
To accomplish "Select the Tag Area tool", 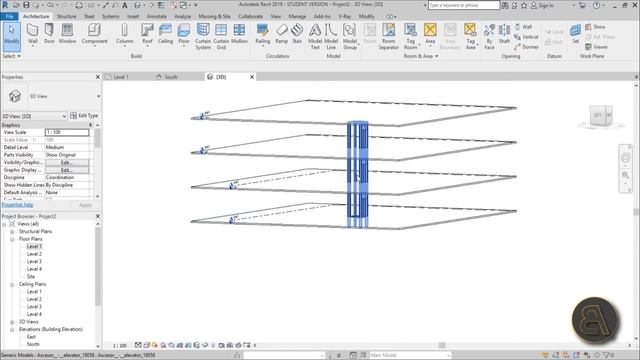I will pos(470,37).
